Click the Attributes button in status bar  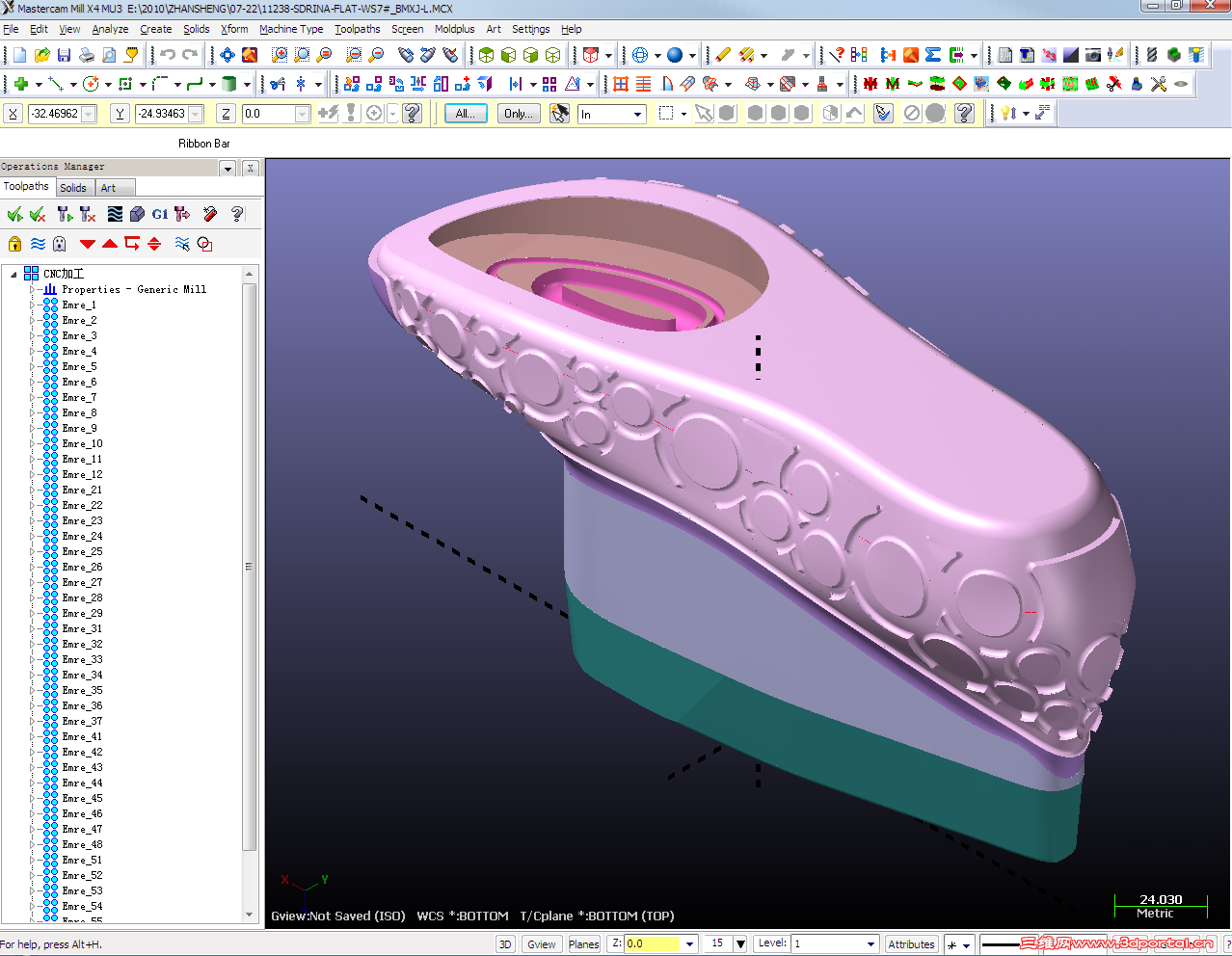[x=911, y=944]
